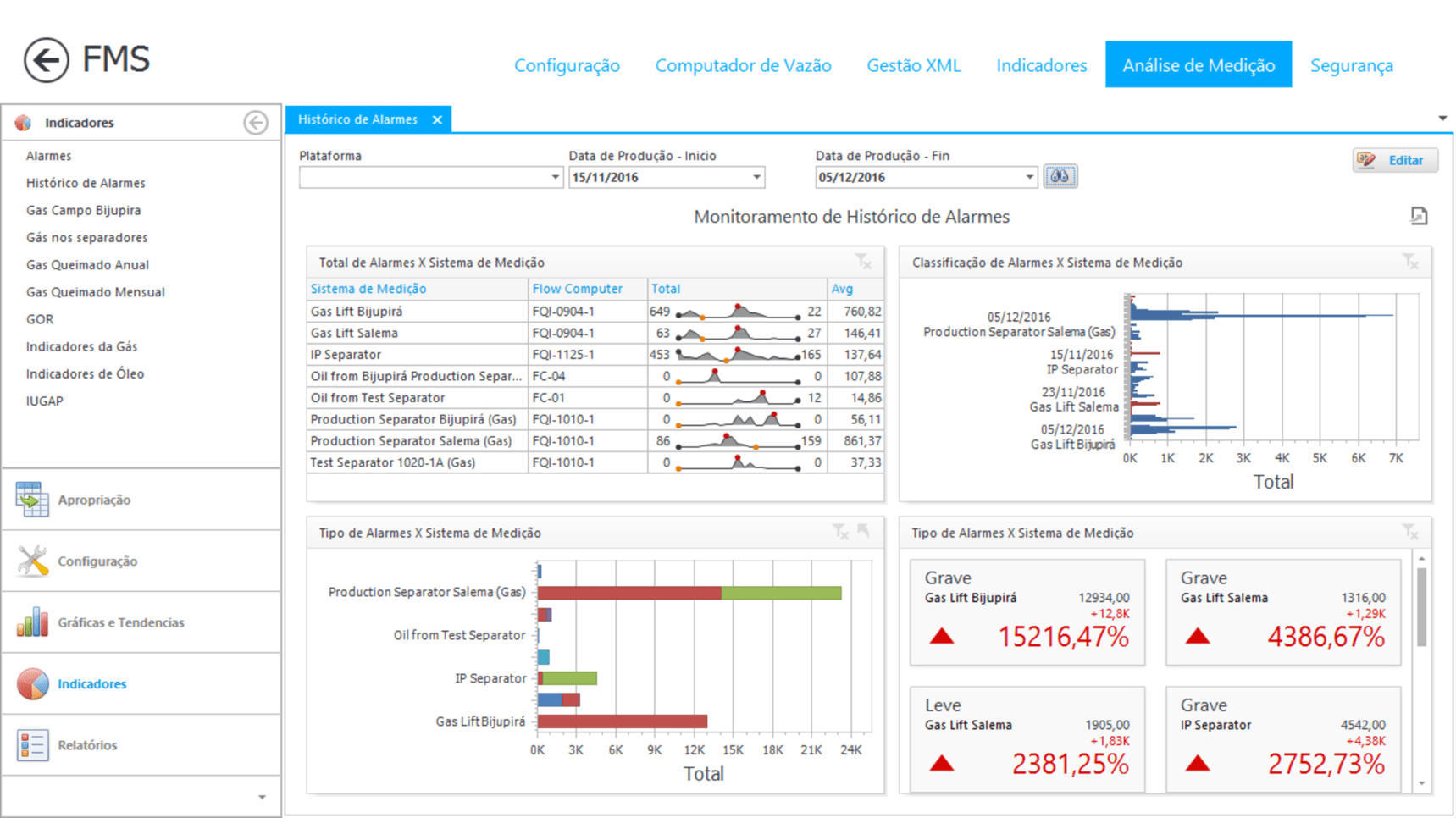Expand the Data de Produção Fin date picker
1456x818 pixels.
pos(1029,177)
